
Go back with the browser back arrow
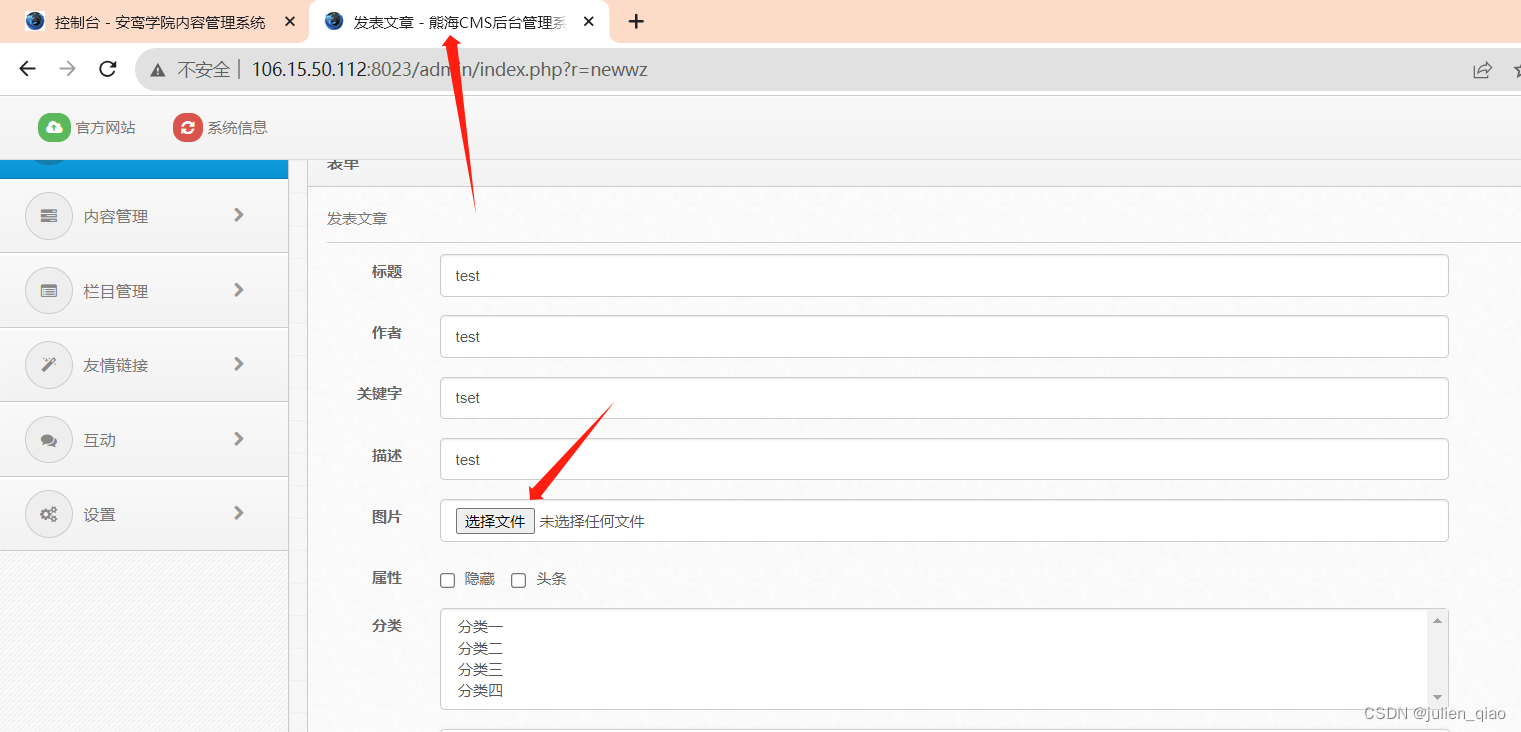(x=27, y=69)
